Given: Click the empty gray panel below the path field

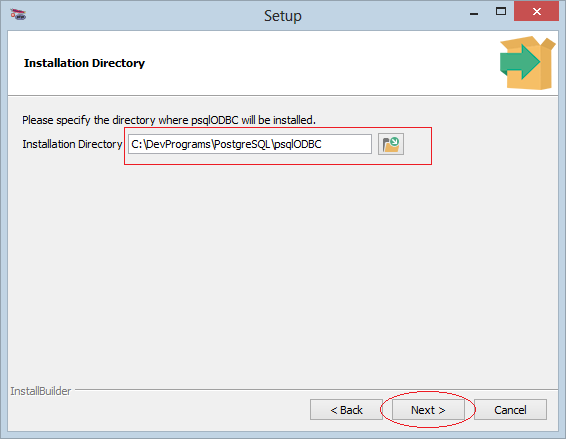Looking at the screenshot, I should click(283, 274).
